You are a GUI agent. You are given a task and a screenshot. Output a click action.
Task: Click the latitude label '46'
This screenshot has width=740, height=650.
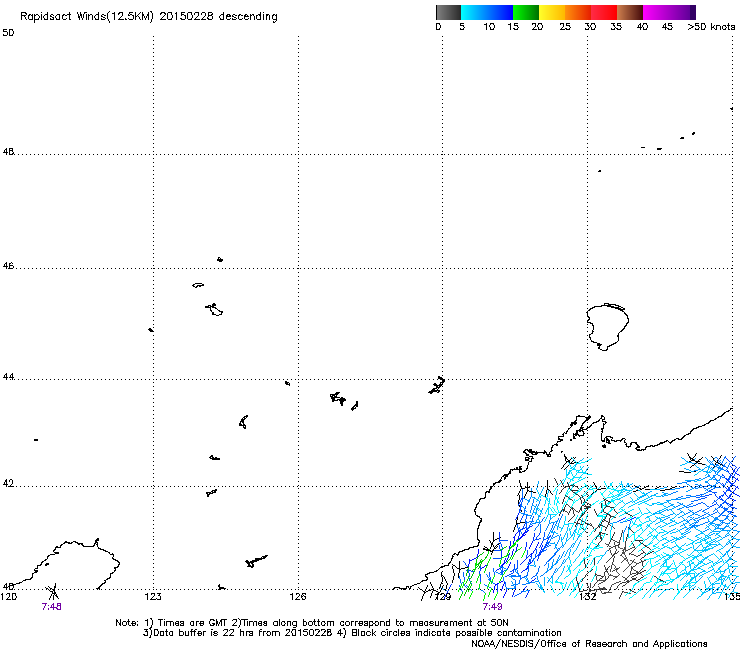8,266
